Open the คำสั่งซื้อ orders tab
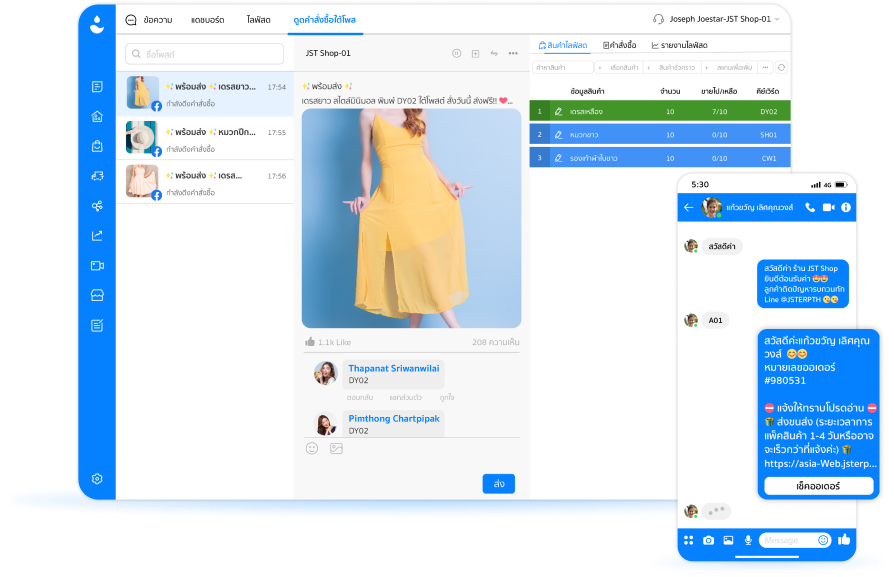 pos(619,45)
